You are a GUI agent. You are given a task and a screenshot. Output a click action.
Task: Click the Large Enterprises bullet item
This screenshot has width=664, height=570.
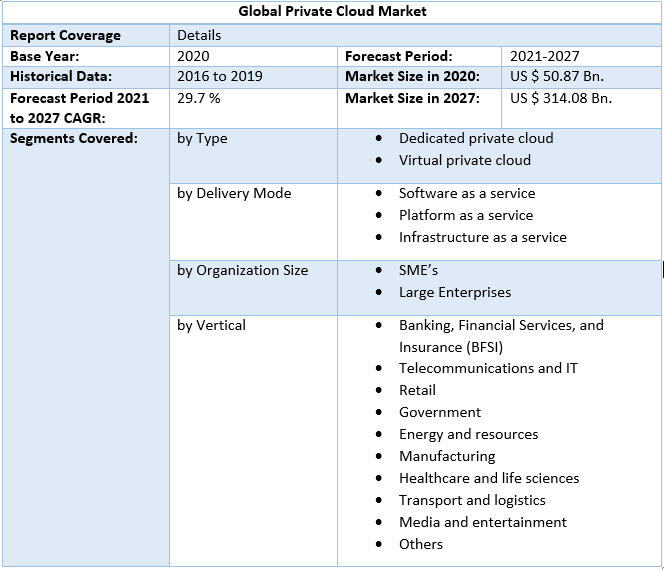pyautogui.click(x=454, y=292)
